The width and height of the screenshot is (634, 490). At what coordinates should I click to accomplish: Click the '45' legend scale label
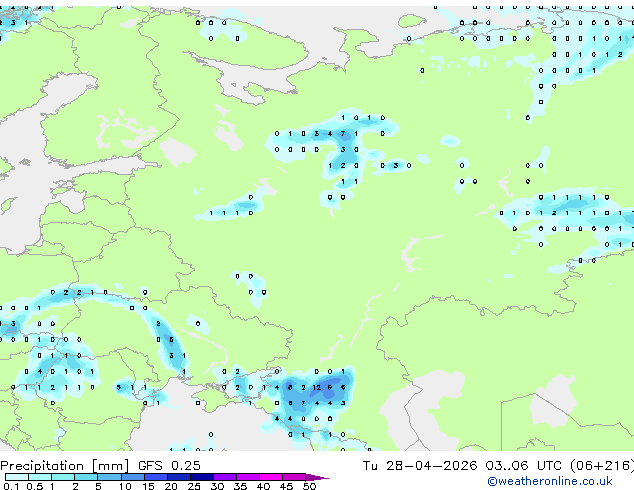pyautogui.click(x=286, y=486)
